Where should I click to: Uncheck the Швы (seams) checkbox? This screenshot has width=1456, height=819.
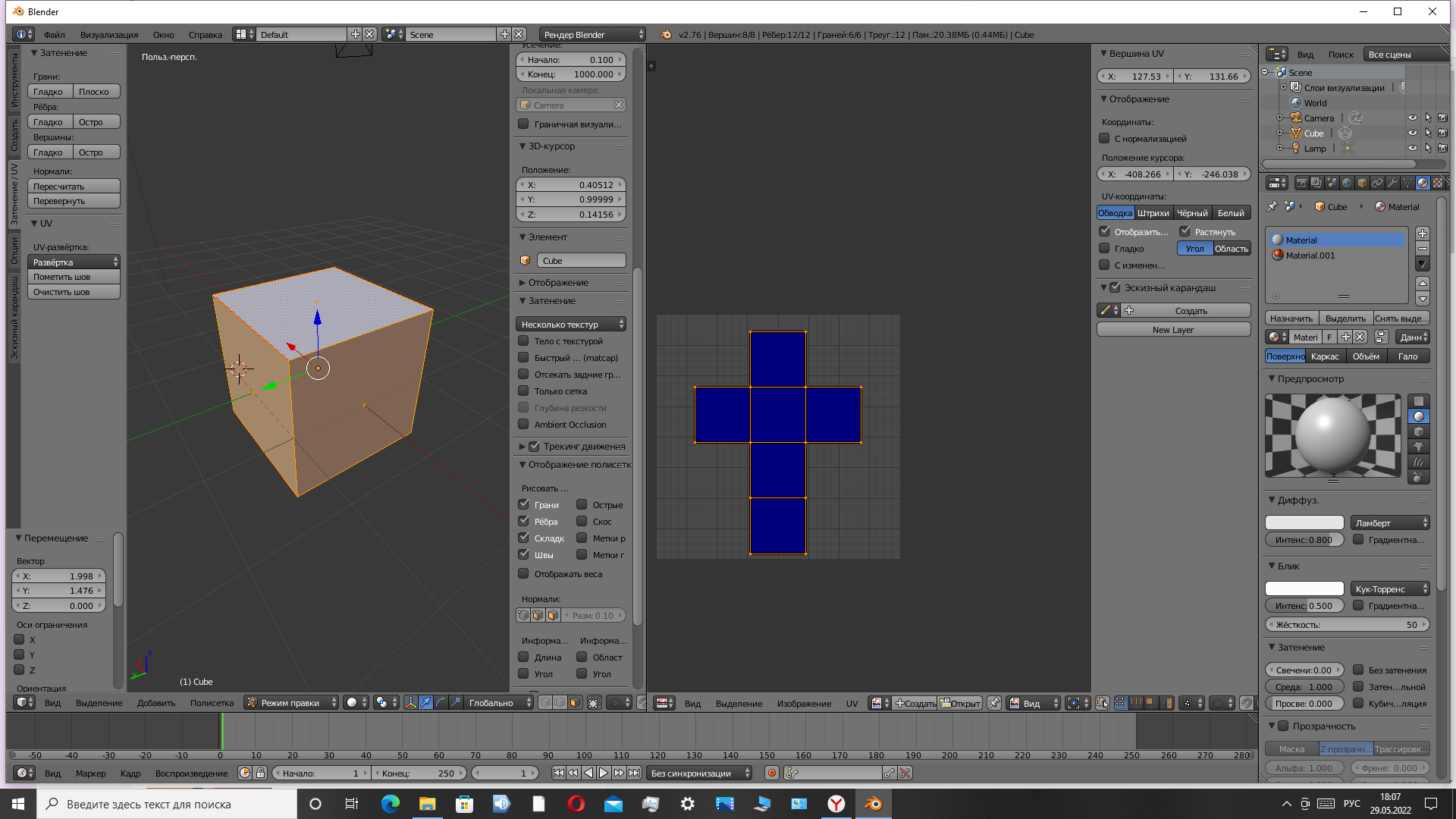523,554
